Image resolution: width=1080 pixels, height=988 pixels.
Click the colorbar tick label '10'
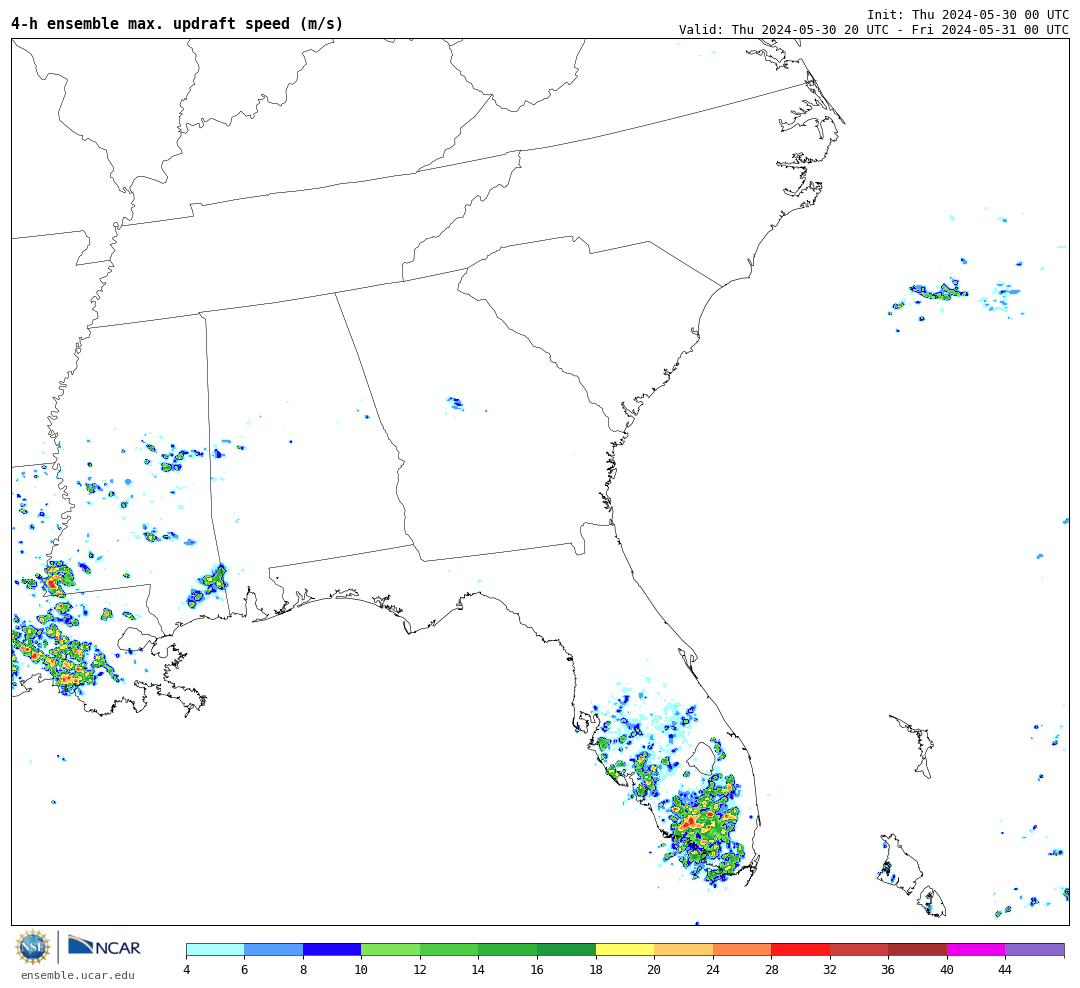361,969
